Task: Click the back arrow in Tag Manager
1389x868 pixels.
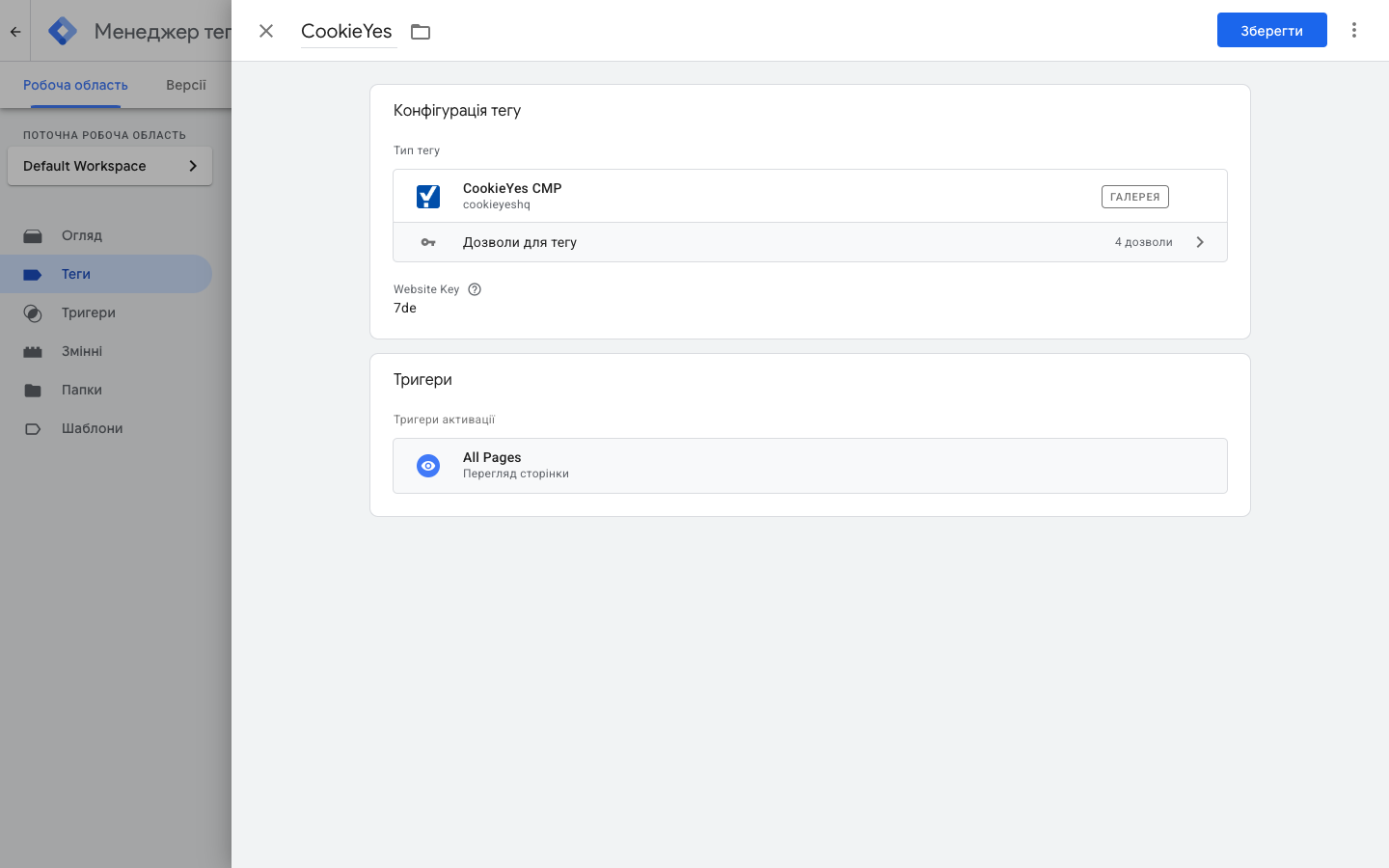Action: click(x=15, y=32)
